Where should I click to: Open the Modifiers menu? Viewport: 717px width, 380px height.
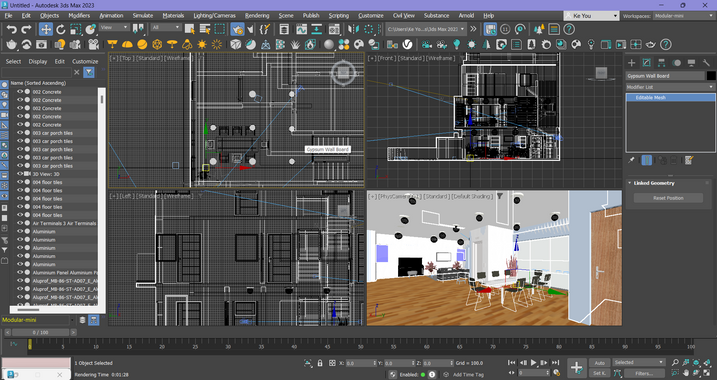(x=79, y=16)
